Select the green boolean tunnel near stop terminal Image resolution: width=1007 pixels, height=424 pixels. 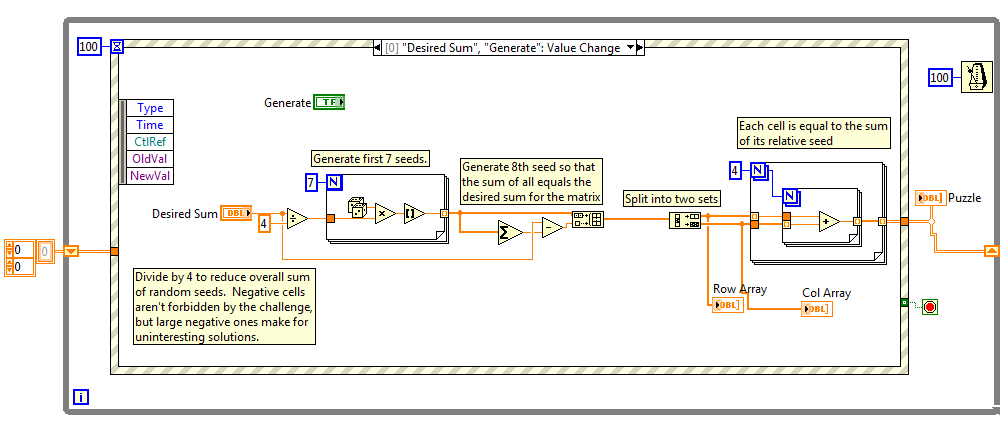coord(904,301)
